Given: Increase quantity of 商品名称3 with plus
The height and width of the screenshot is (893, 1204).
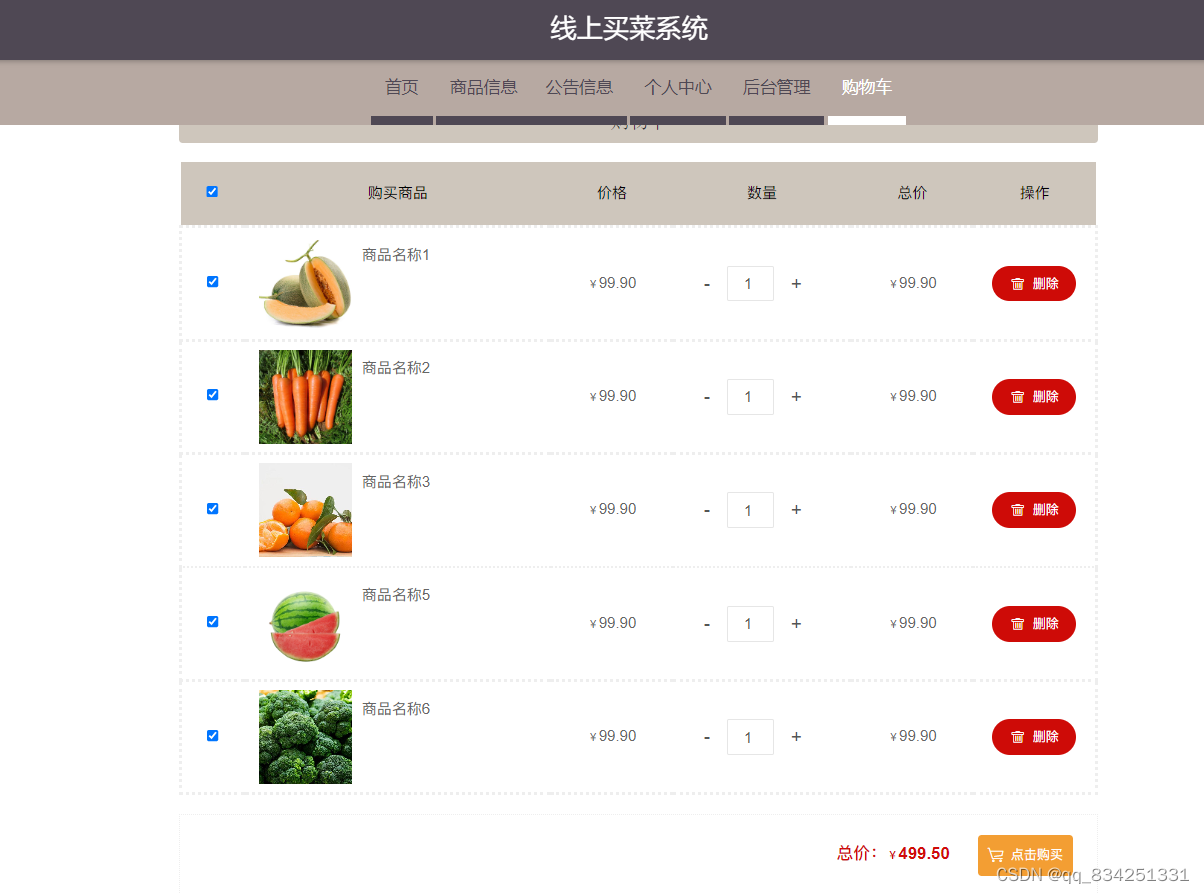Looking at the screenshot, I should (x=796, y=510).
